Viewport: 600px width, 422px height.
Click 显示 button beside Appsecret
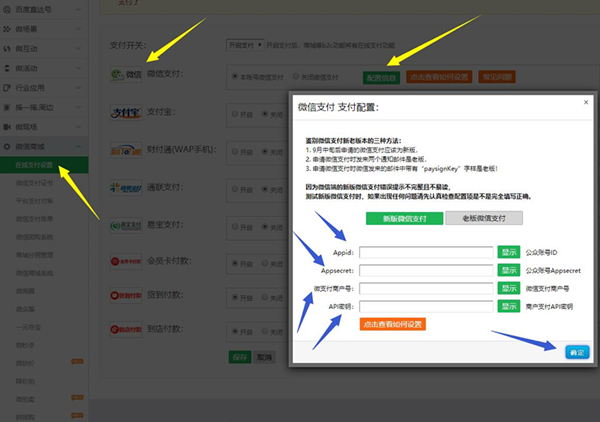(509, 270)
